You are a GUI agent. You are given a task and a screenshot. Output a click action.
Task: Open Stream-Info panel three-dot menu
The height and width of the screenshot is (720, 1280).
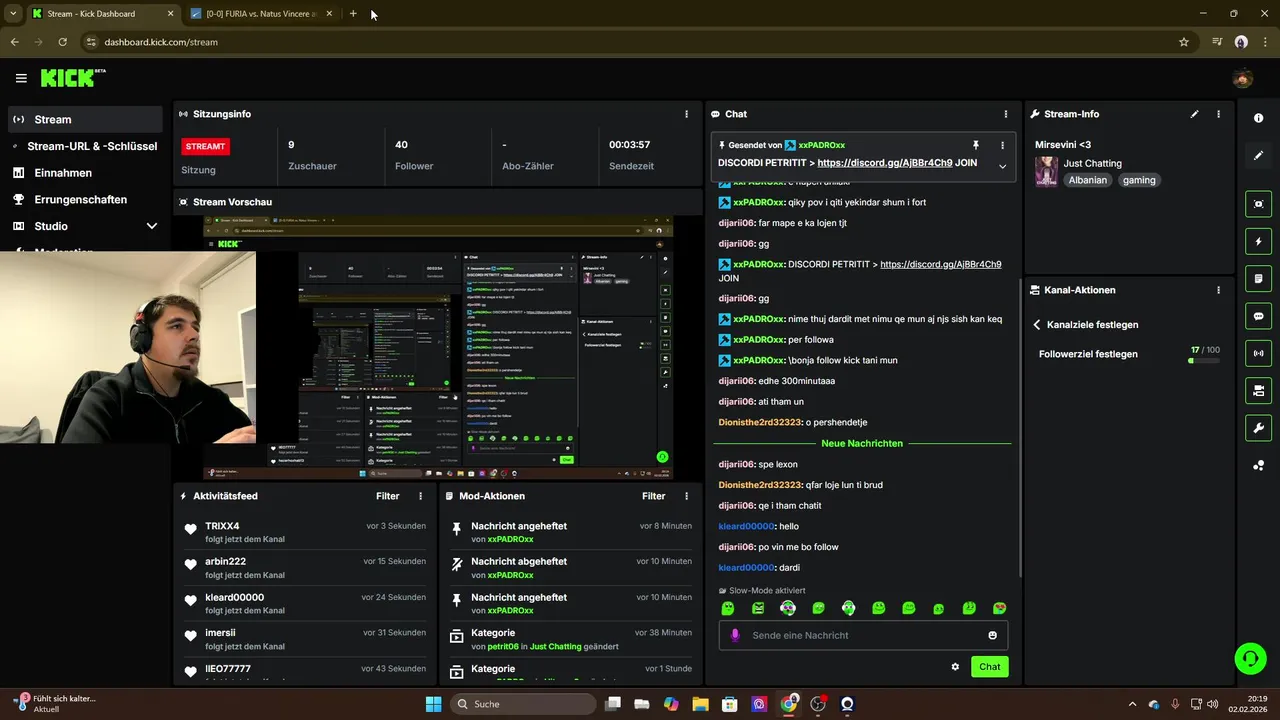(x=1218, y=114)
